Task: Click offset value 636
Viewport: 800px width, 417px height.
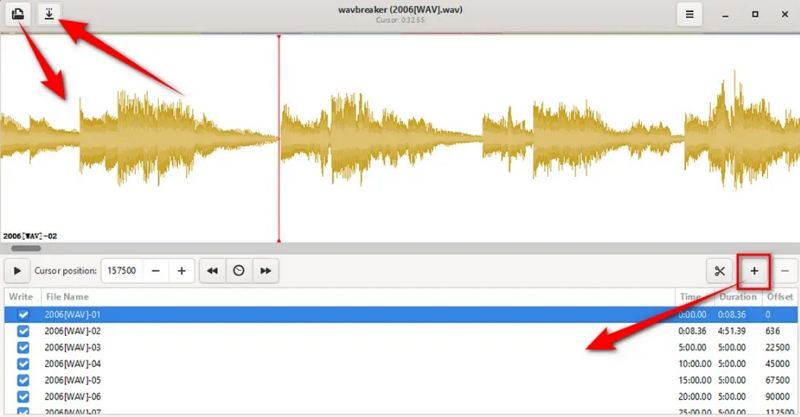Action: coord(772,331)
